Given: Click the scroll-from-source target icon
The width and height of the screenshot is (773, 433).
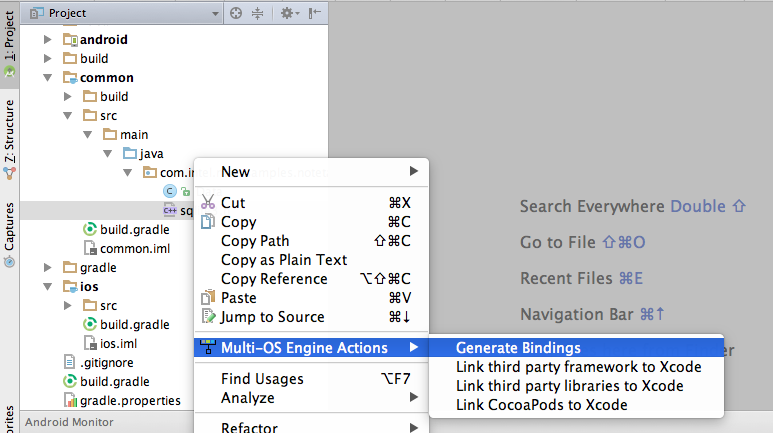Looking at the screenshot, I should 236,13.
